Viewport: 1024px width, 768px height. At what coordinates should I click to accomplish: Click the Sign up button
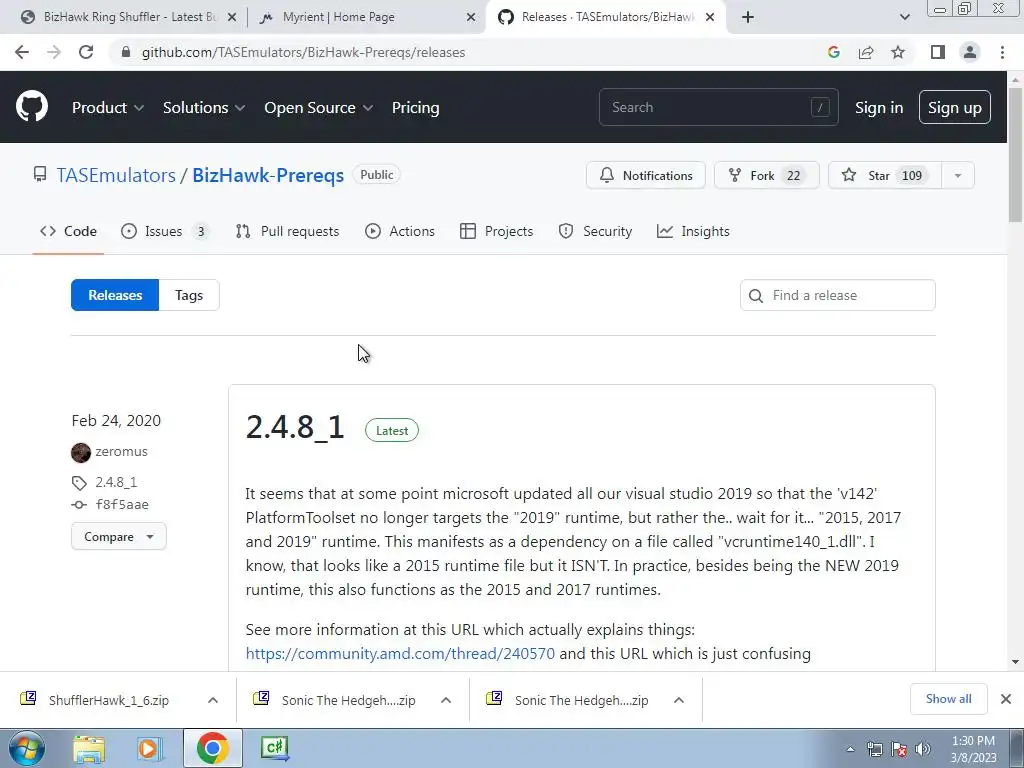[955, 107]
